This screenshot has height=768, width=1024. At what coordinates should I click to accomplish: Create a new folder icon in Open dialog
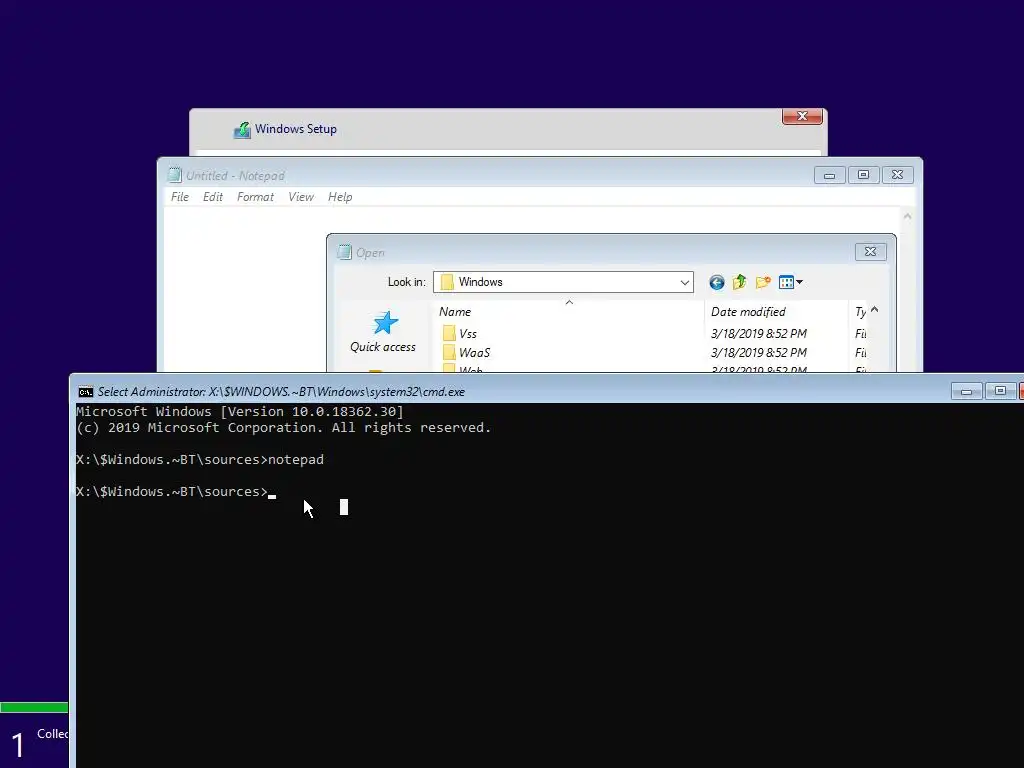point(763,282)
